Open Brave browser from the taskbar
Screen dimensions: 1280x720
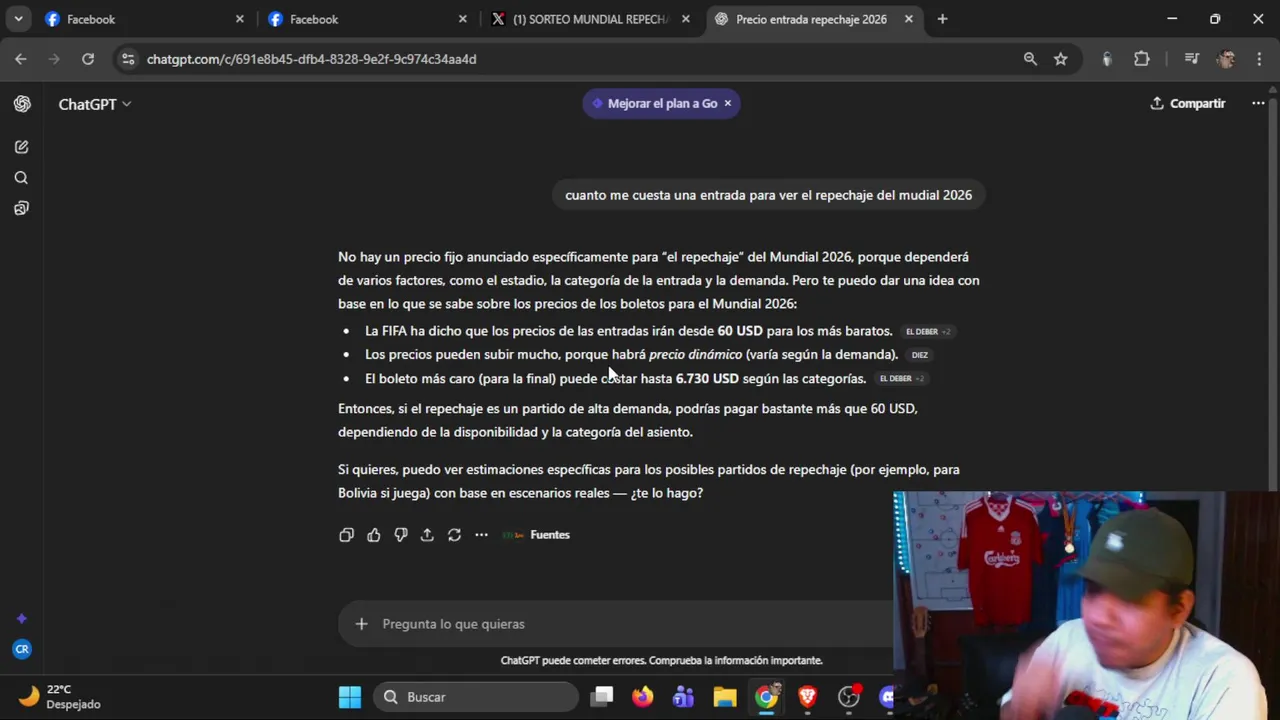[807, 697]
